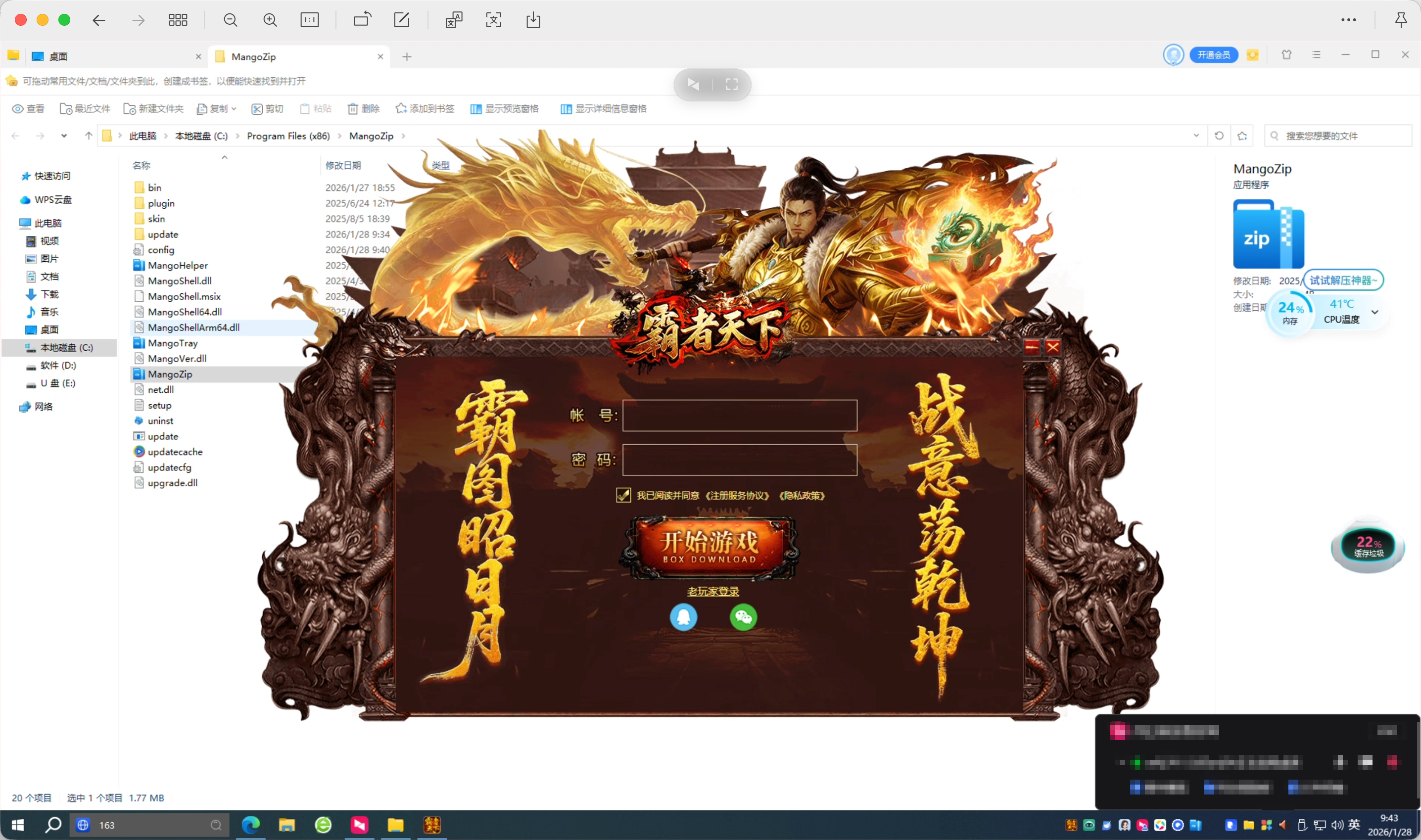Switch to the 桌面 tab
Viewport: 1421px width, 840px height.
[x=59, y=56]
